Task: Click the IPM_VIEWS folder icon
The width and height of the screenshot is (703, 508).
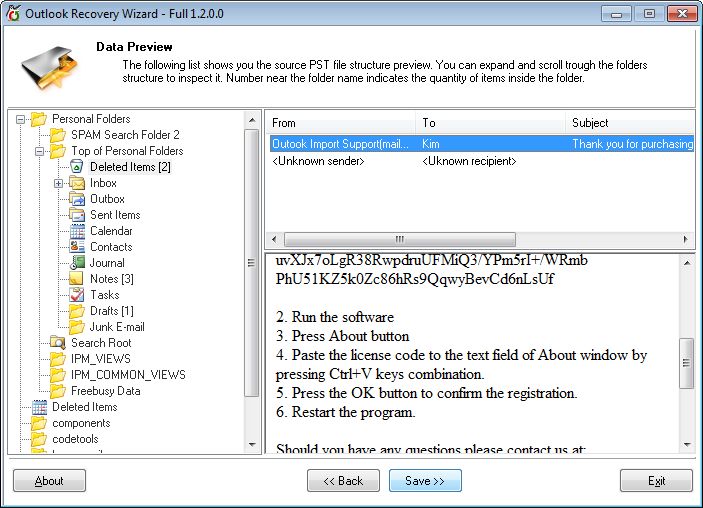Action: tap(58, 359)
